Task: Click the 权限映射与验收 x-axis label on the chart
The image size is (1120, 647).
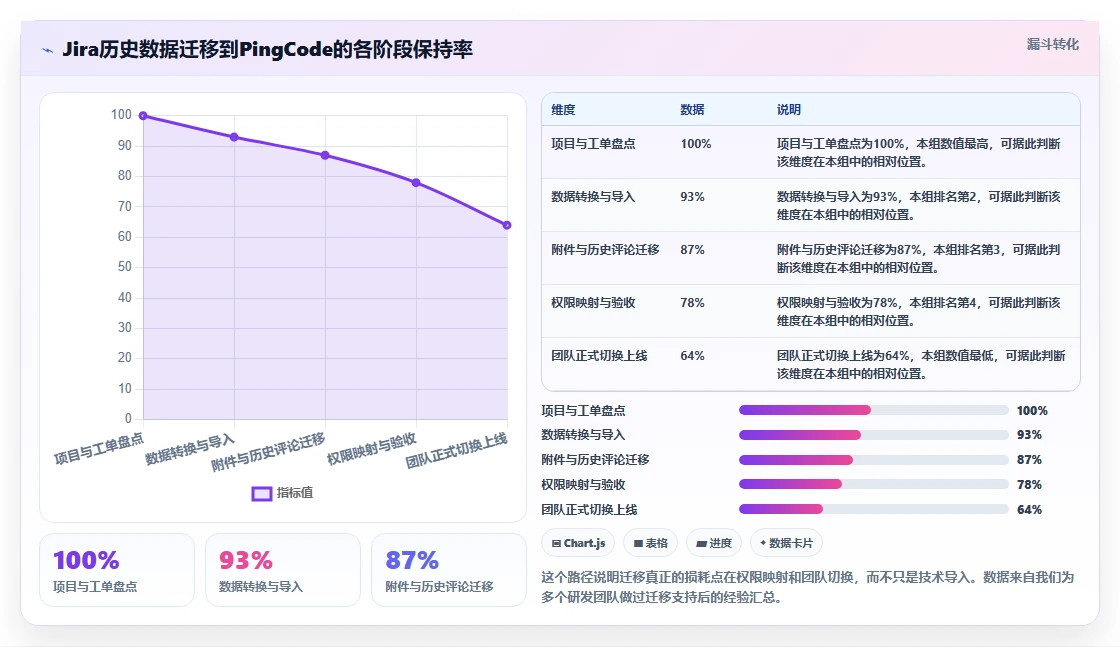Action: click(371, 449)
